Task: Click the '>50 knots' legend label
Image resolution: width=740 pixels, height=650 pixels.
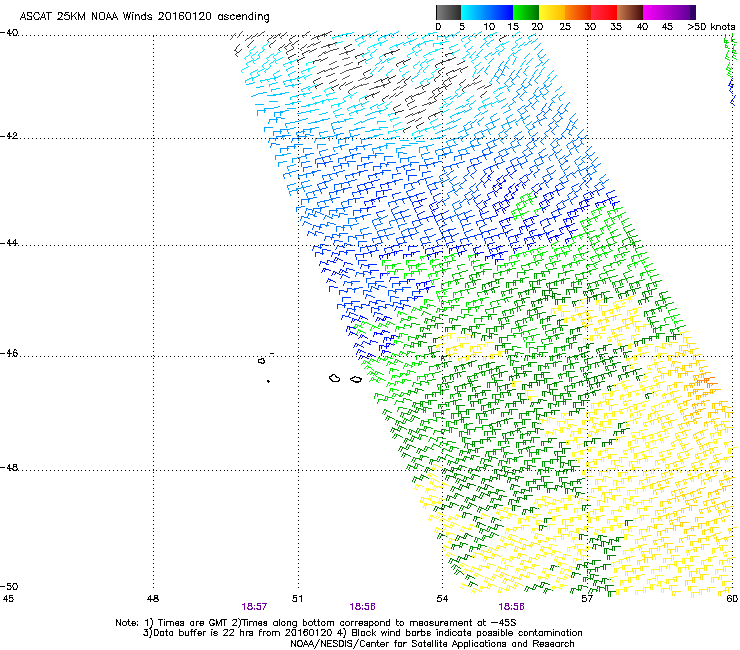Action: pyautogui.click(x=711, y=27)
